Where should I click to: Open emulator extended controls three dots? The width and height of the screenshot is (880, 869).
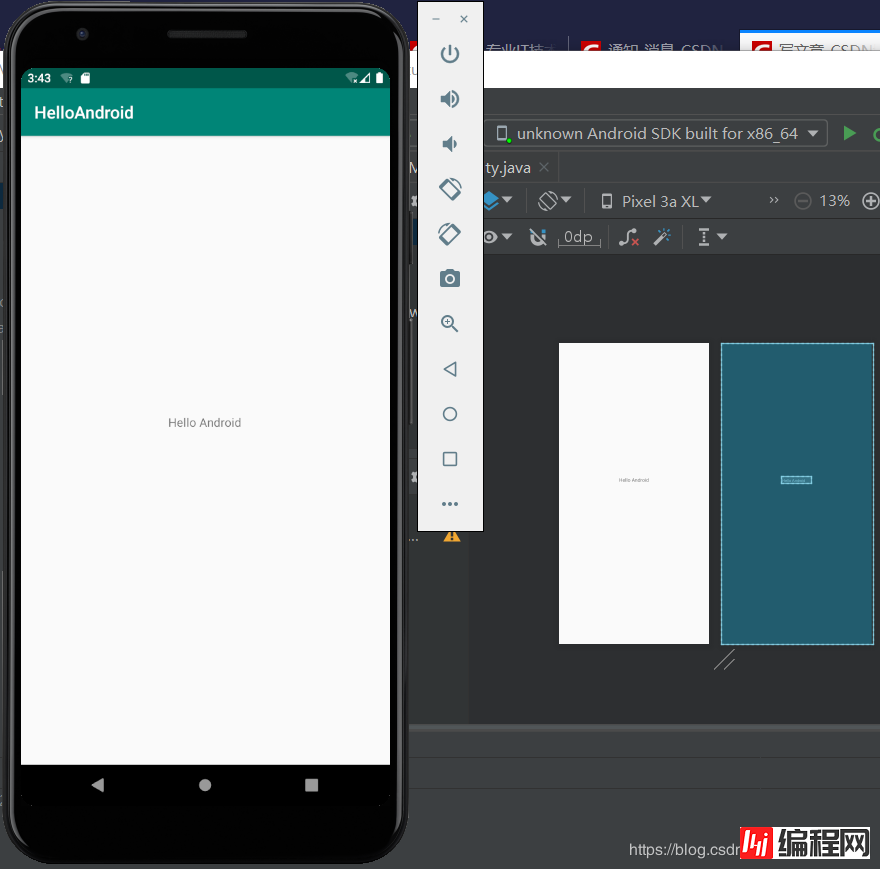[x=450, y=504]
